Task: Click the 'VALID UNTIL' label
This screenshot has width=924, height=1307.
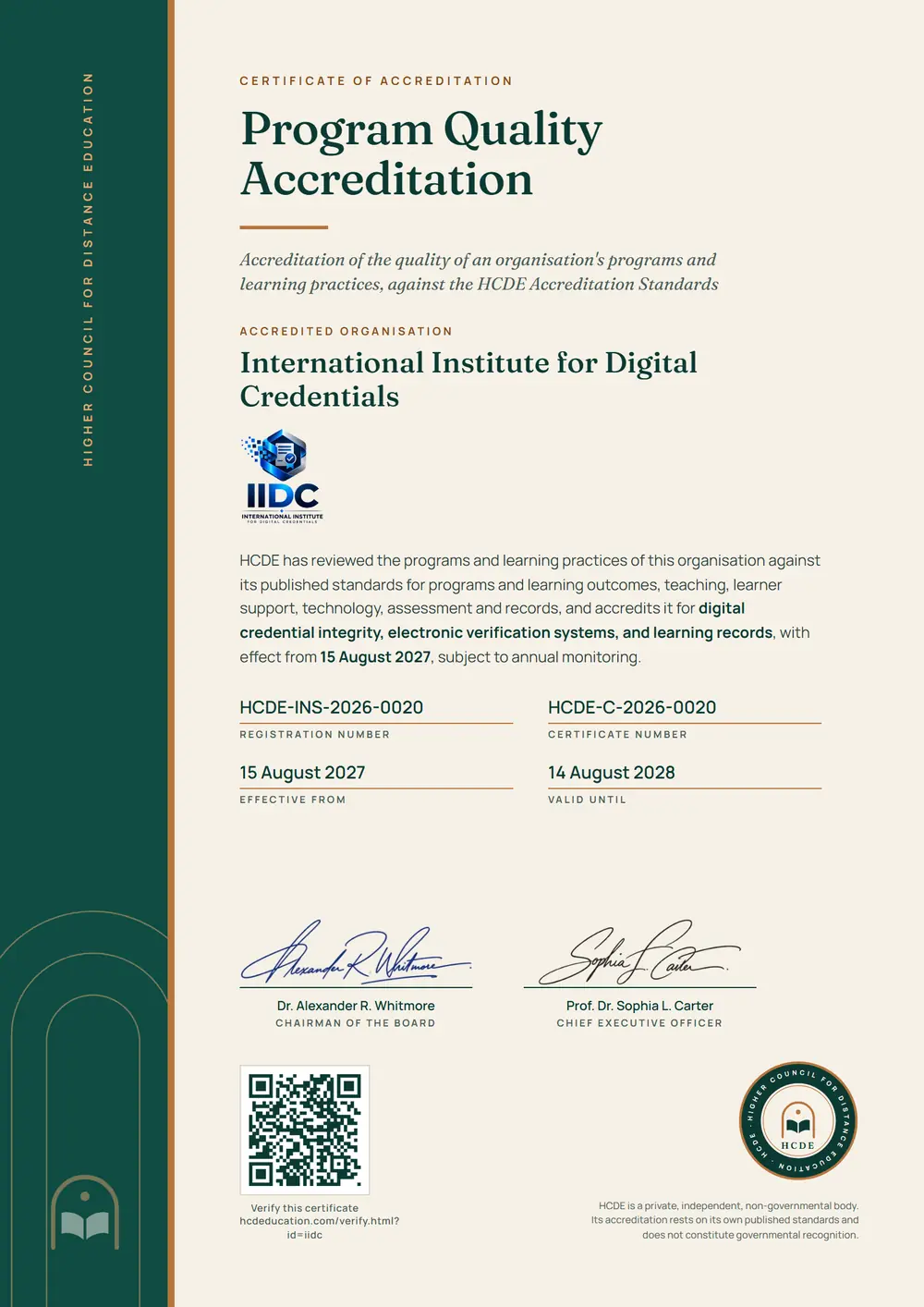Action: click(587, 800)
